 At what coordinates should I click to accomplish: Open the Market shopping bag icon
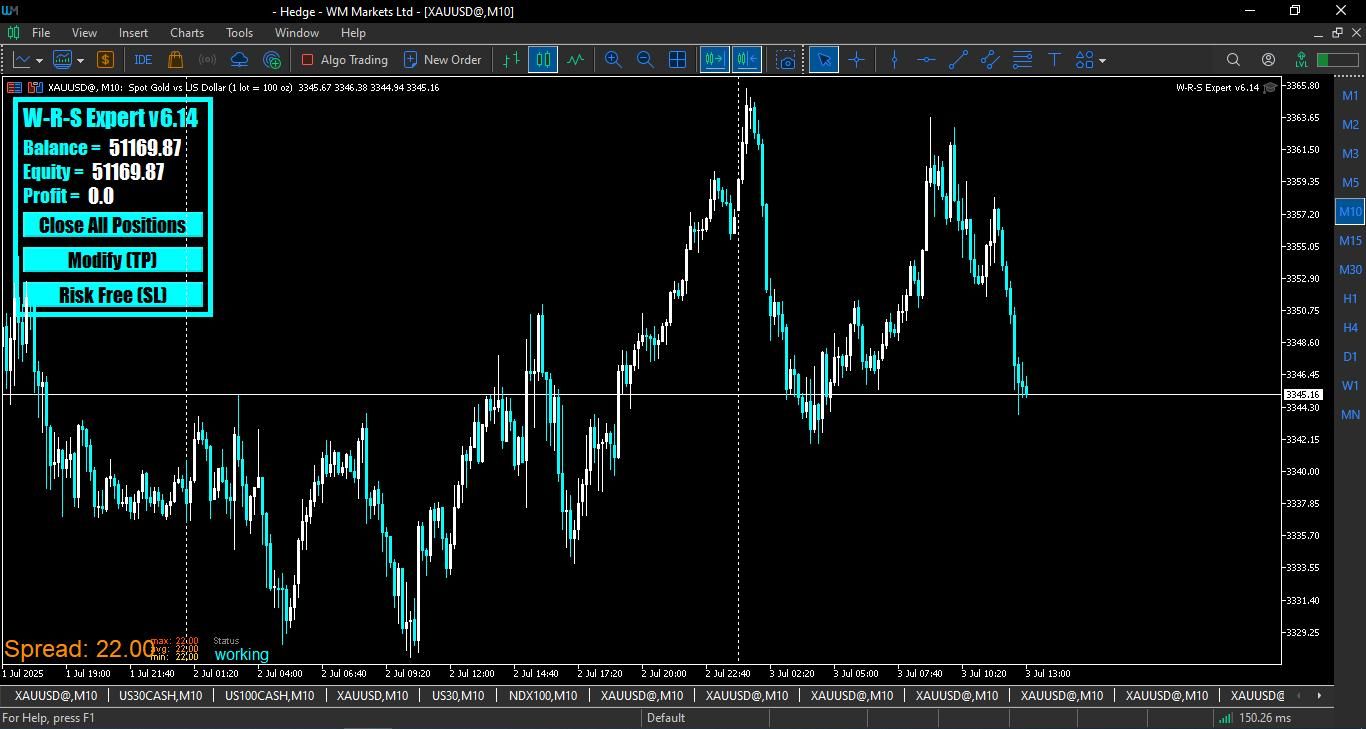175,60
